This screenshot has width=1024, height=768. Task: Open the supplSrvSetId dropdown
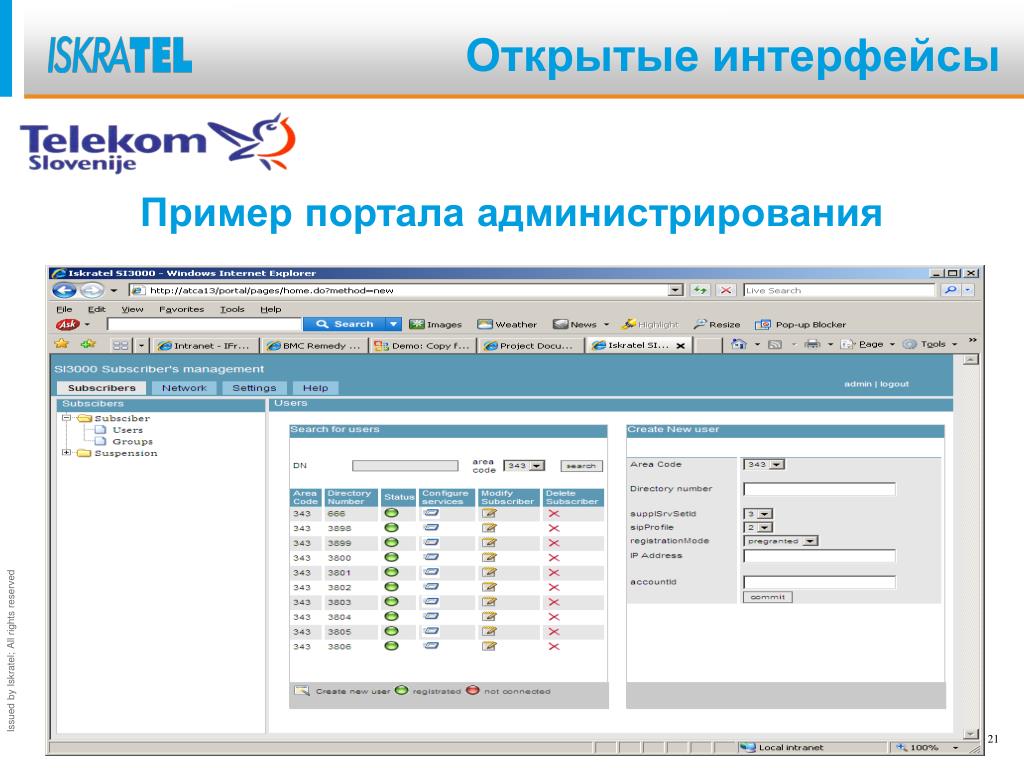(x=765, y=514)
